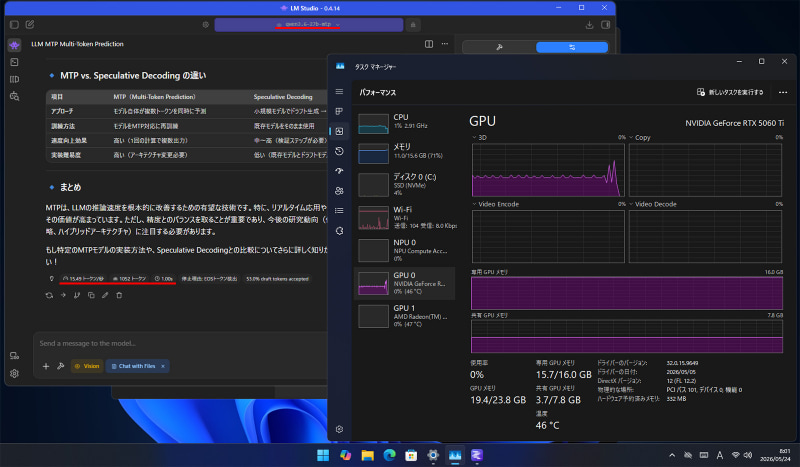
Task: Open File Explorer from taskbar
Action: [367, 455]
